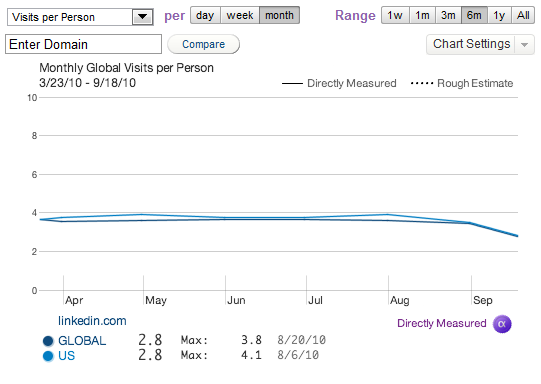Set range to 1m

tap(422, 15)
